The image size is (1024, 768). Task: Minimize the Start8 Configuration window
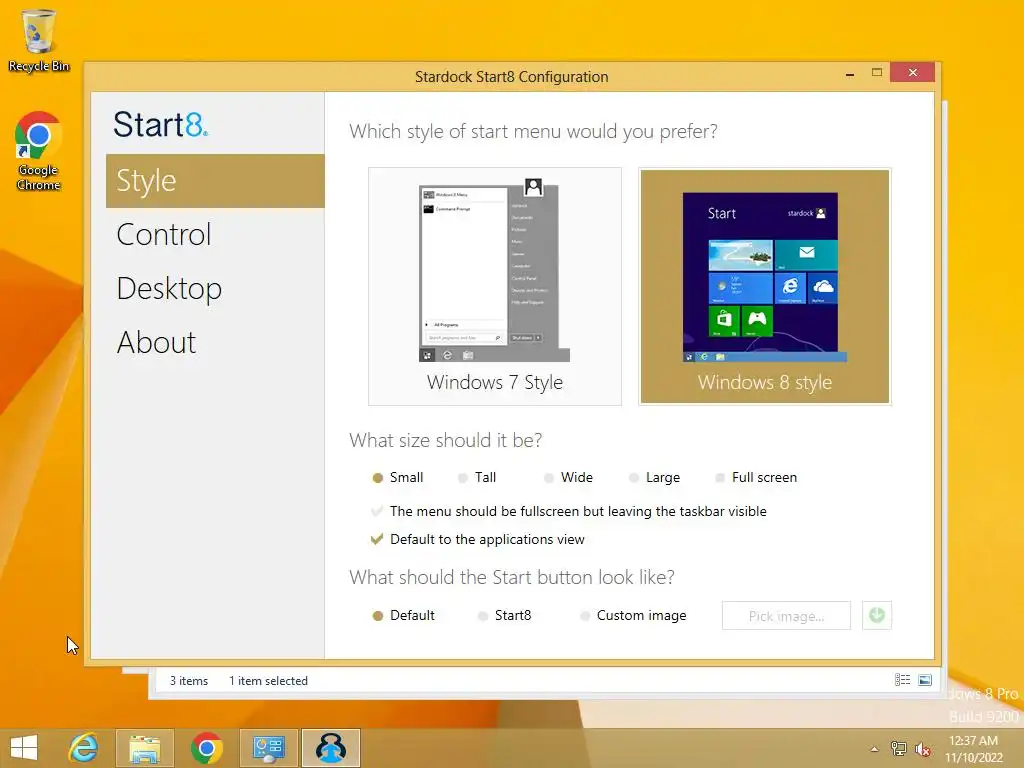tap(850, 74)
